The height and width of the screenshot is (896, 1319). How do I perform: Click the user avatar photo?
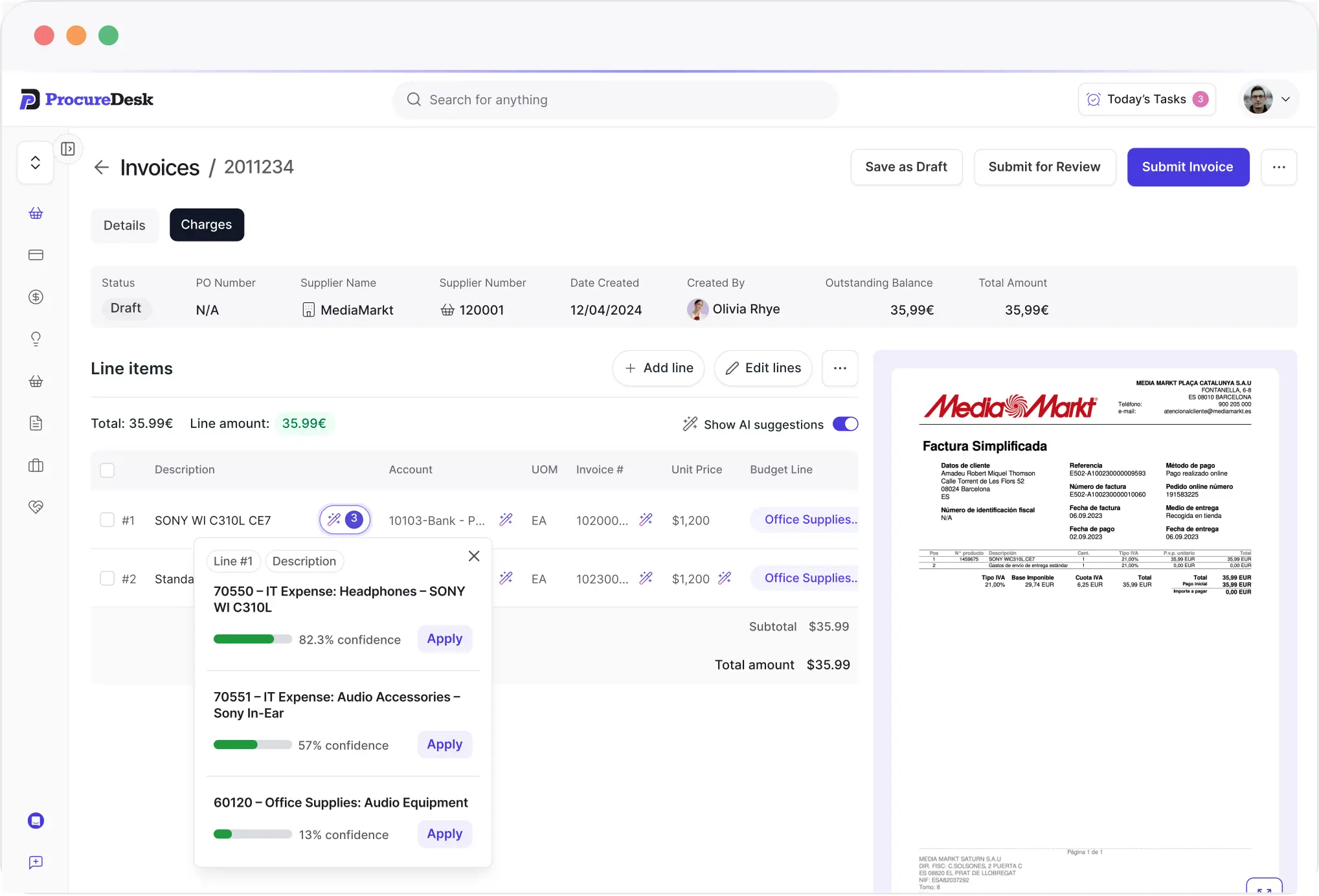[x=1258, y=99]
